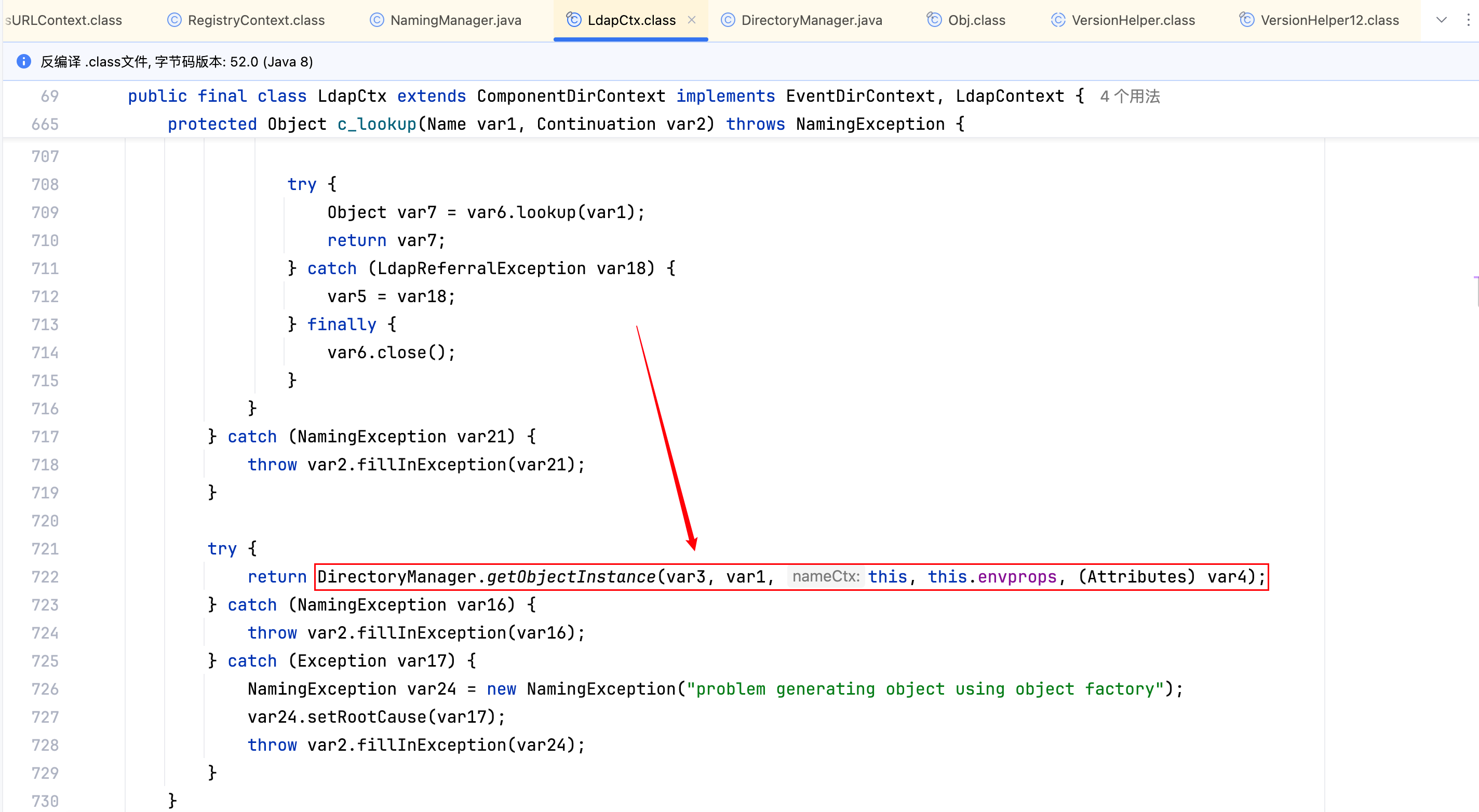
Task: Click getObjectInstance method call
Action: [x=571, y=577]
